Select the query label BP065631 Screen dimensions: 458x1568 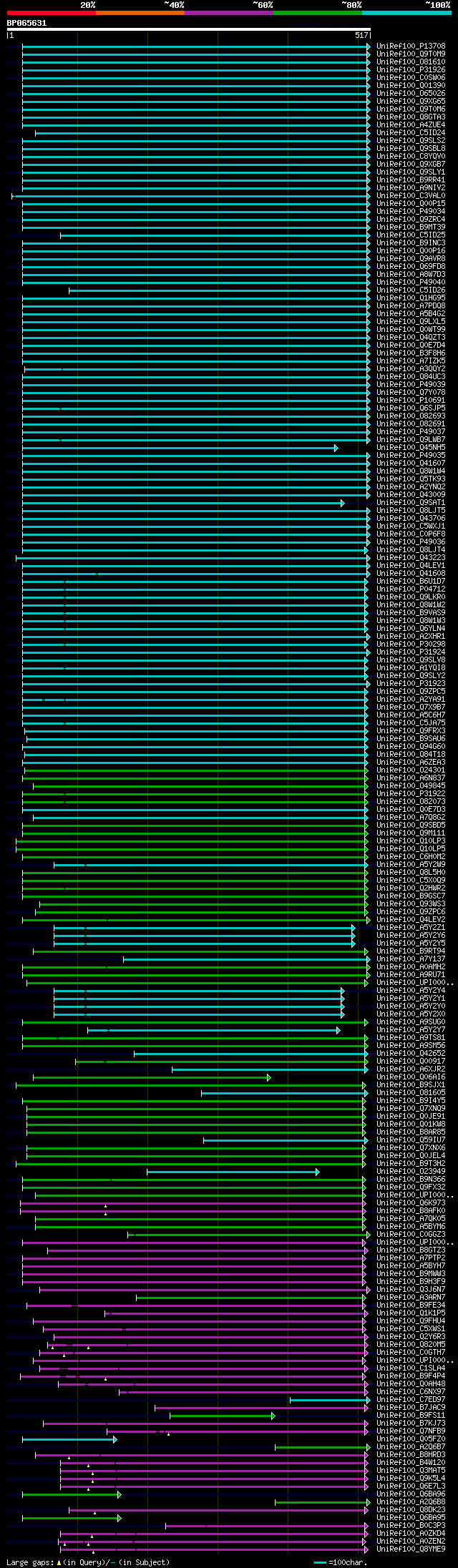(x=26, y=23)
